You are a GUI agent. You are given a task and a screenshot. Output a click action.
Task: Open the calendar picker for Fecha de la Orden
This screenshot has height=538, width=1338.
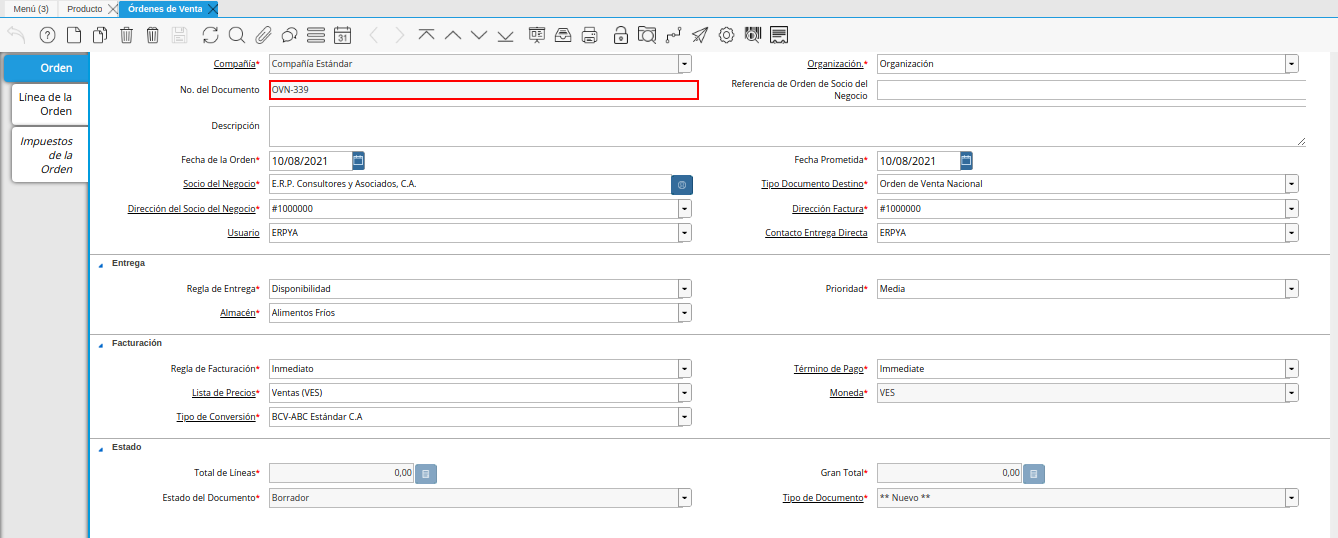[x=359, y=160]
